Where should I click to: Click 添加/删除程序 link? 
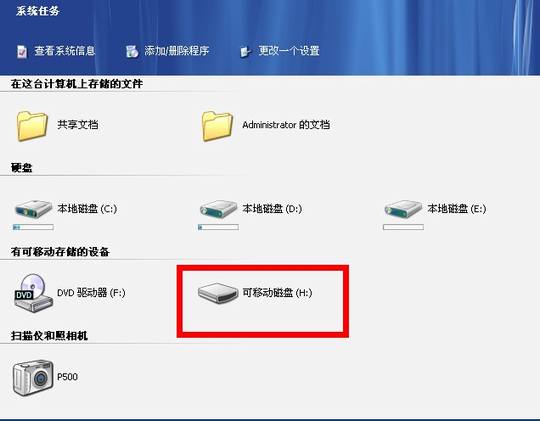coord(177,51)
